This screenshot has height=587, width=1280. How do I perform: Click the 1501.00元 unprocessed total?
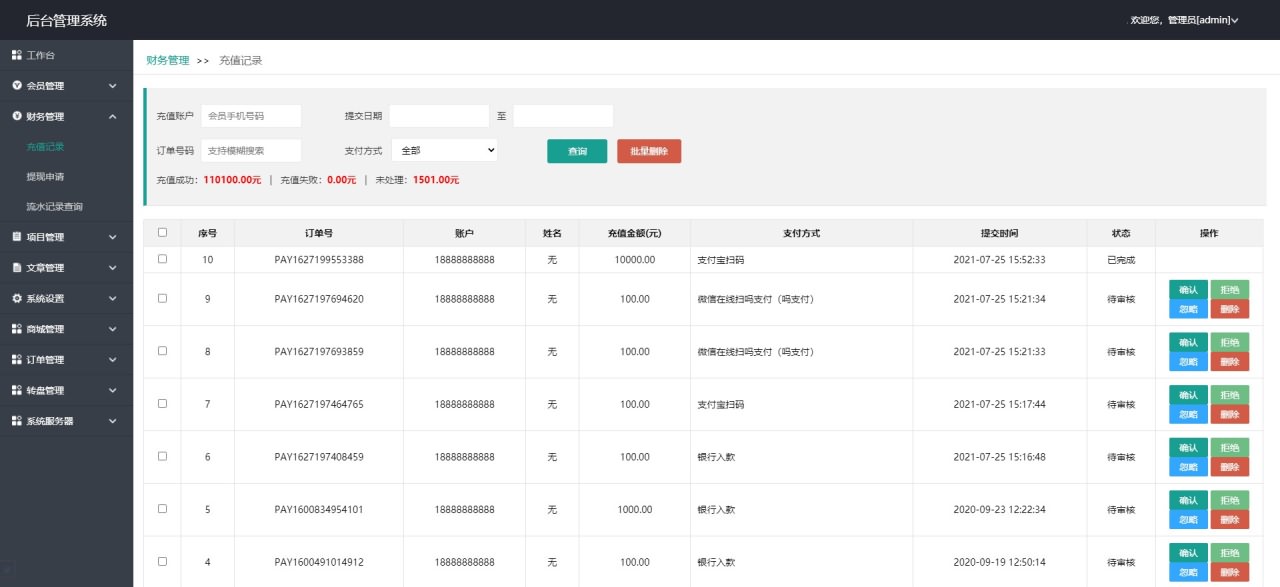436,180
